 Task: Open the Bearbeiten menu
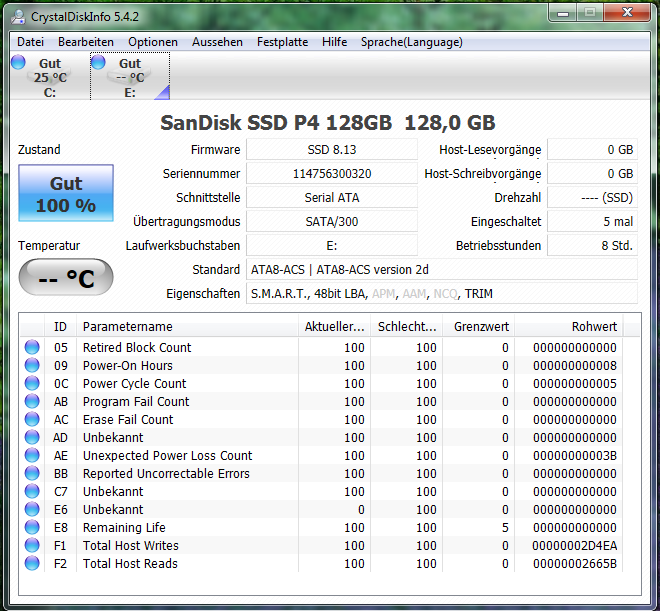[86, 42]
